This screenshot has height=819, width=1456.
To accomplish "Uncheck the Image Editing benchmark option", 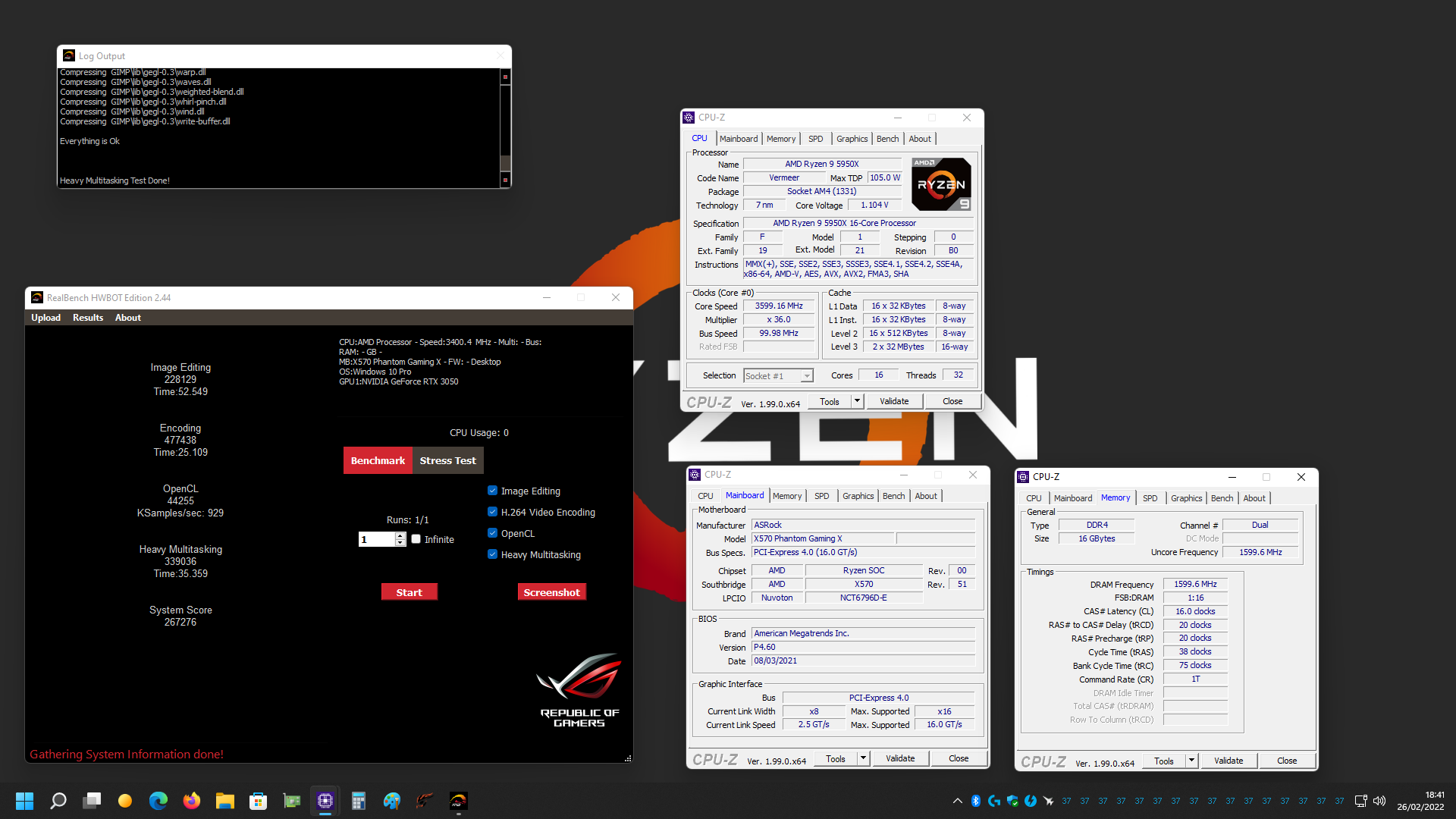I will [493, 491].
